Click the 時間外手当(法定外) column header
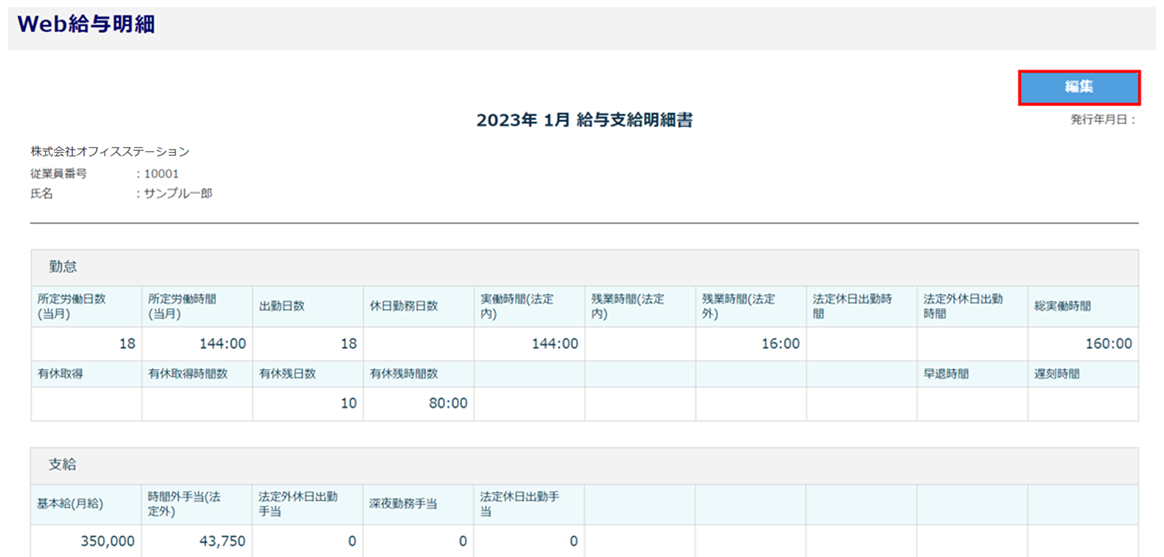Viewport: 1164px width, 557px height. (x=197, y=504)
